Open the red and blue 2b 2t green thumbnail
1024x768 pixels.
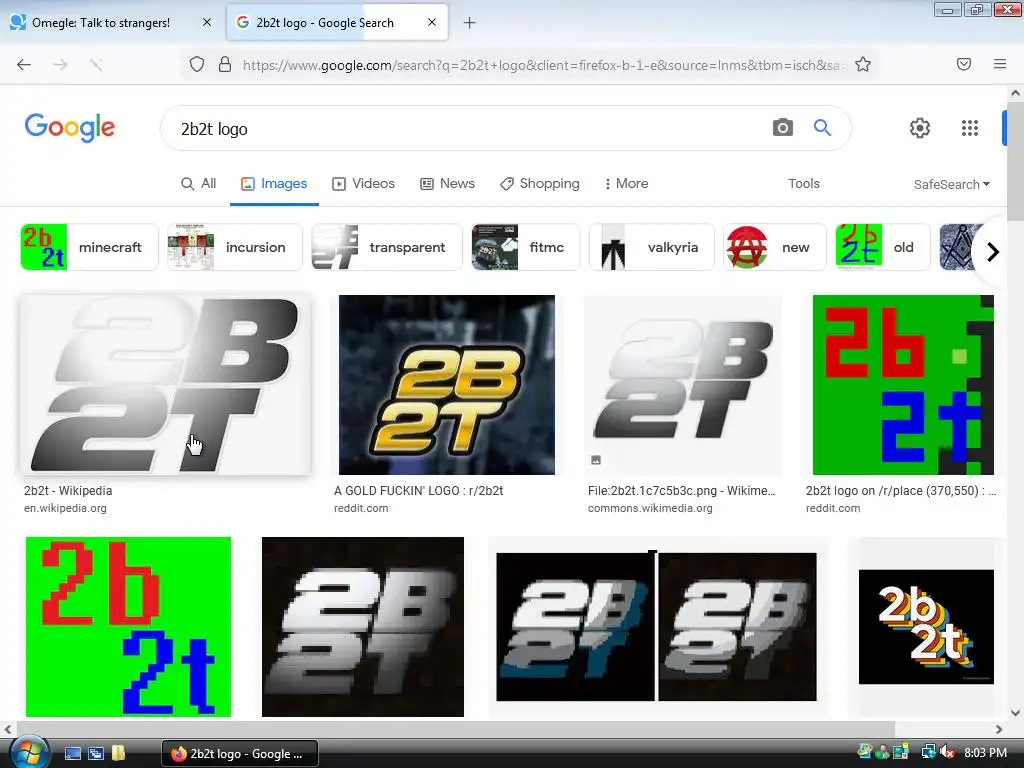128,627
